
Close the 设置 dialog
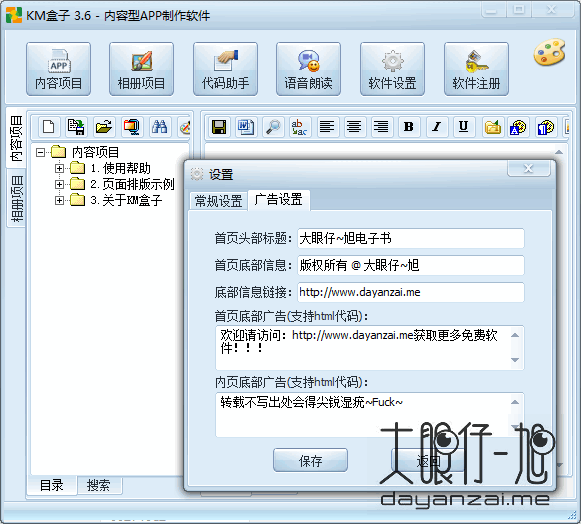(529, 168)
